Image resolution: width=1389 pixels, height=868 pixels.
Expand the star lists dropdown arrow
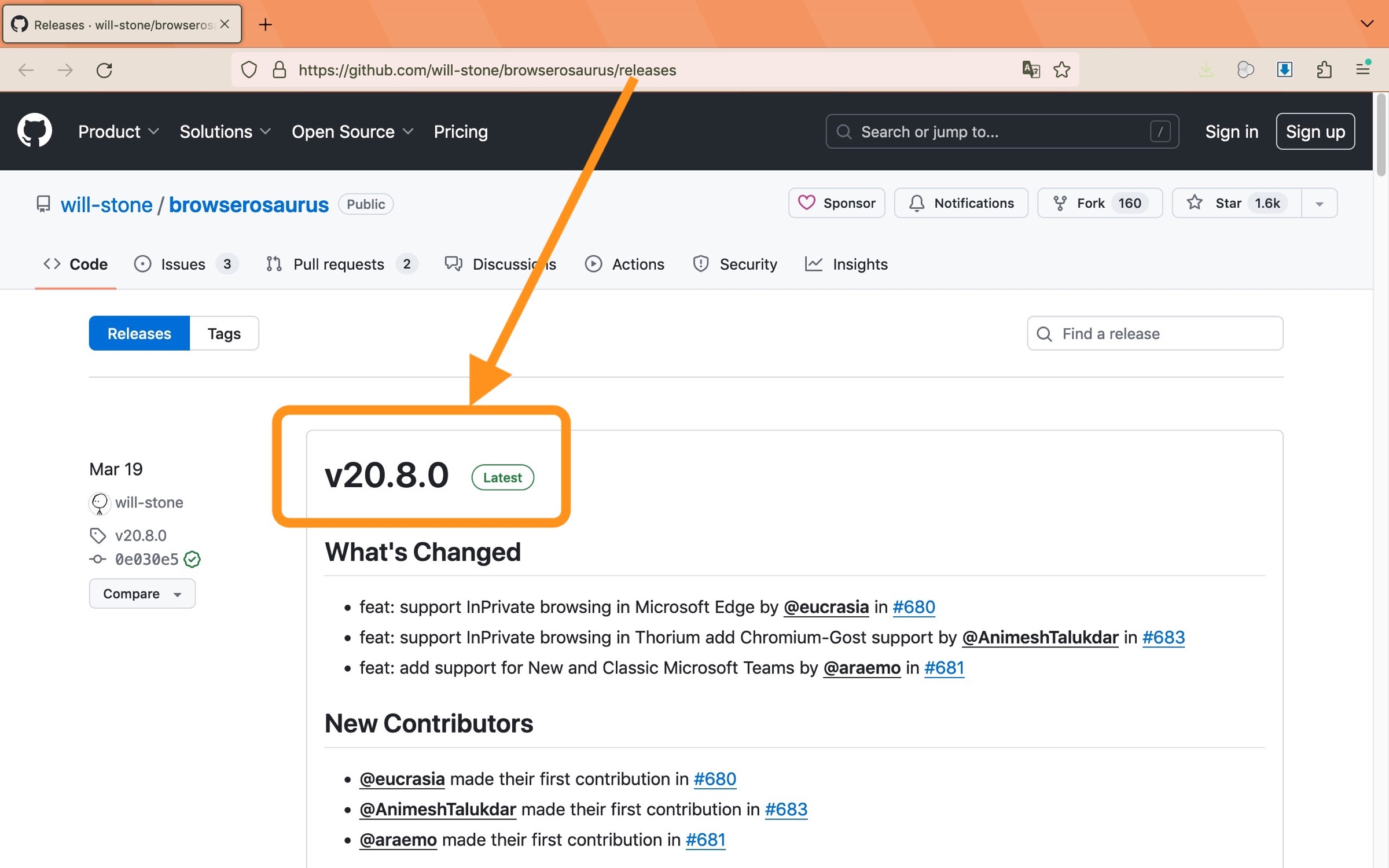(x=1320, y=204)
